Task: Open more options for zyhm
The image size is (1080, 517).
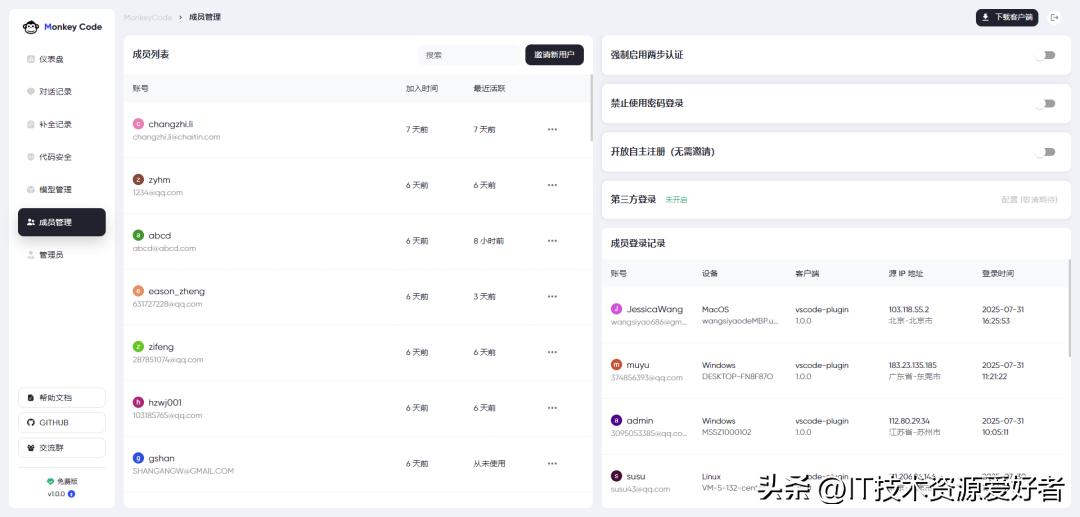Action: click(552, 185)
